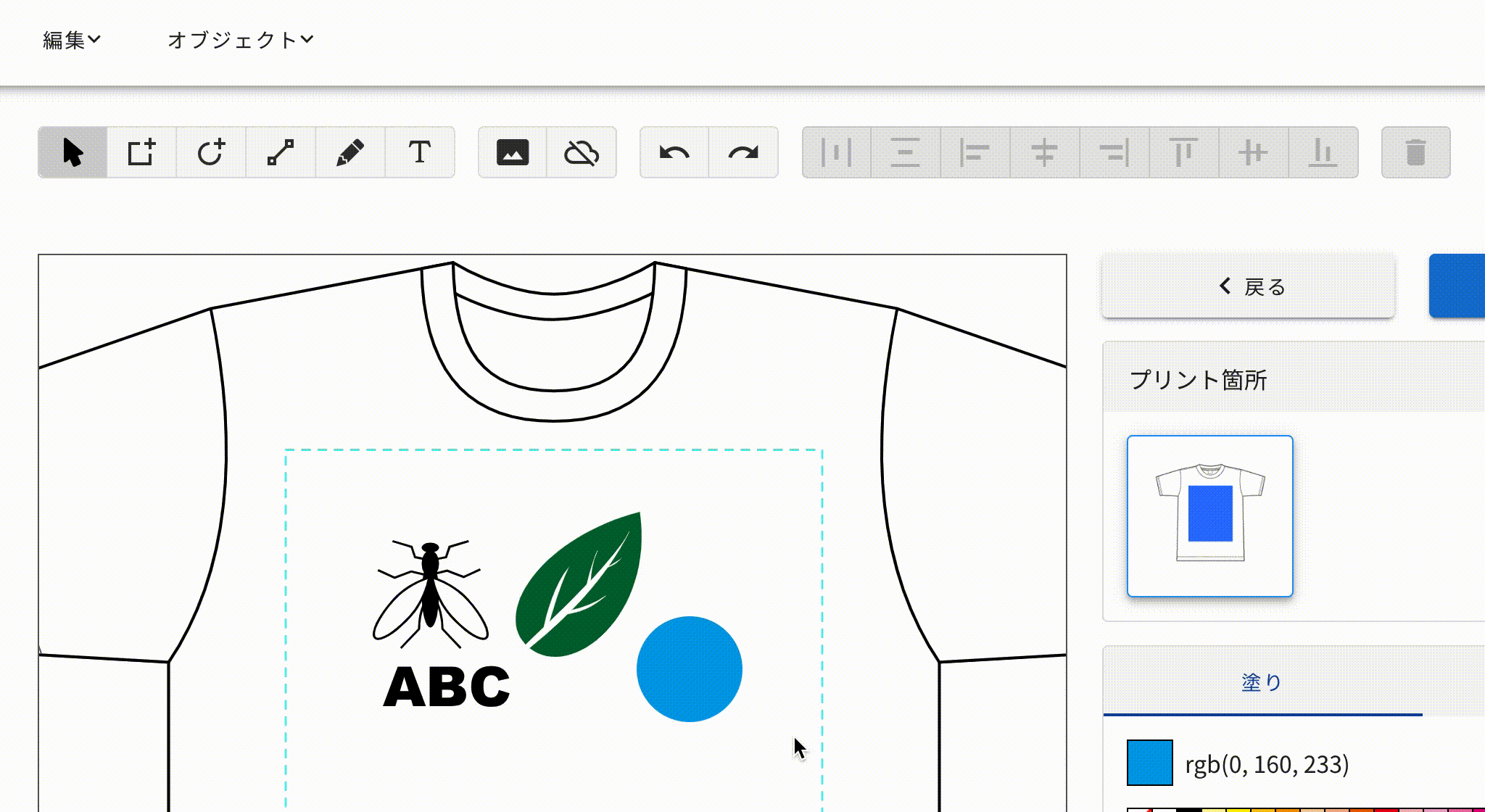Viewport: 1485px width, 812px height.
Task: Undo the last action
Action: (x=674, y=152)
